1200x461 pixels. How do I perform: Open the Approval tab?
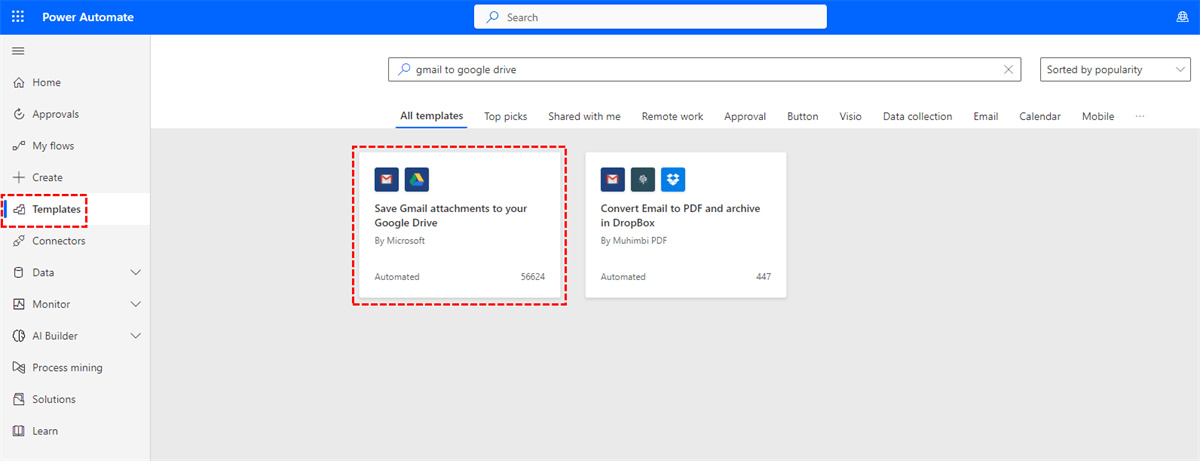[x=745, y=116]
